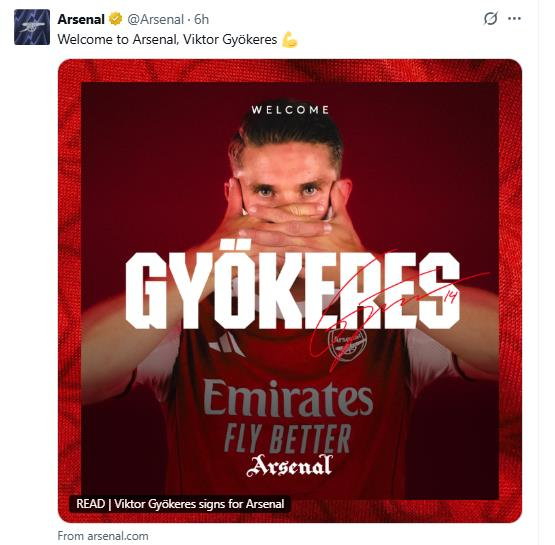Open the 'READ | Viktor Gyökeres signs for Arsenal' caption

(x=180, y=504)
